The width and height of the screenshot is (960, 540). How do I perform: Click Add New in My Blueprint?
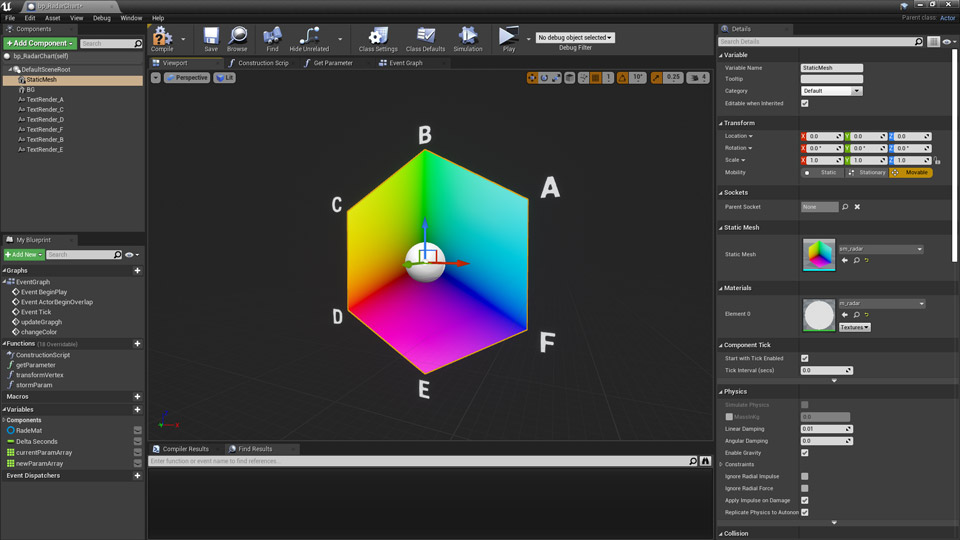[24, 255]
